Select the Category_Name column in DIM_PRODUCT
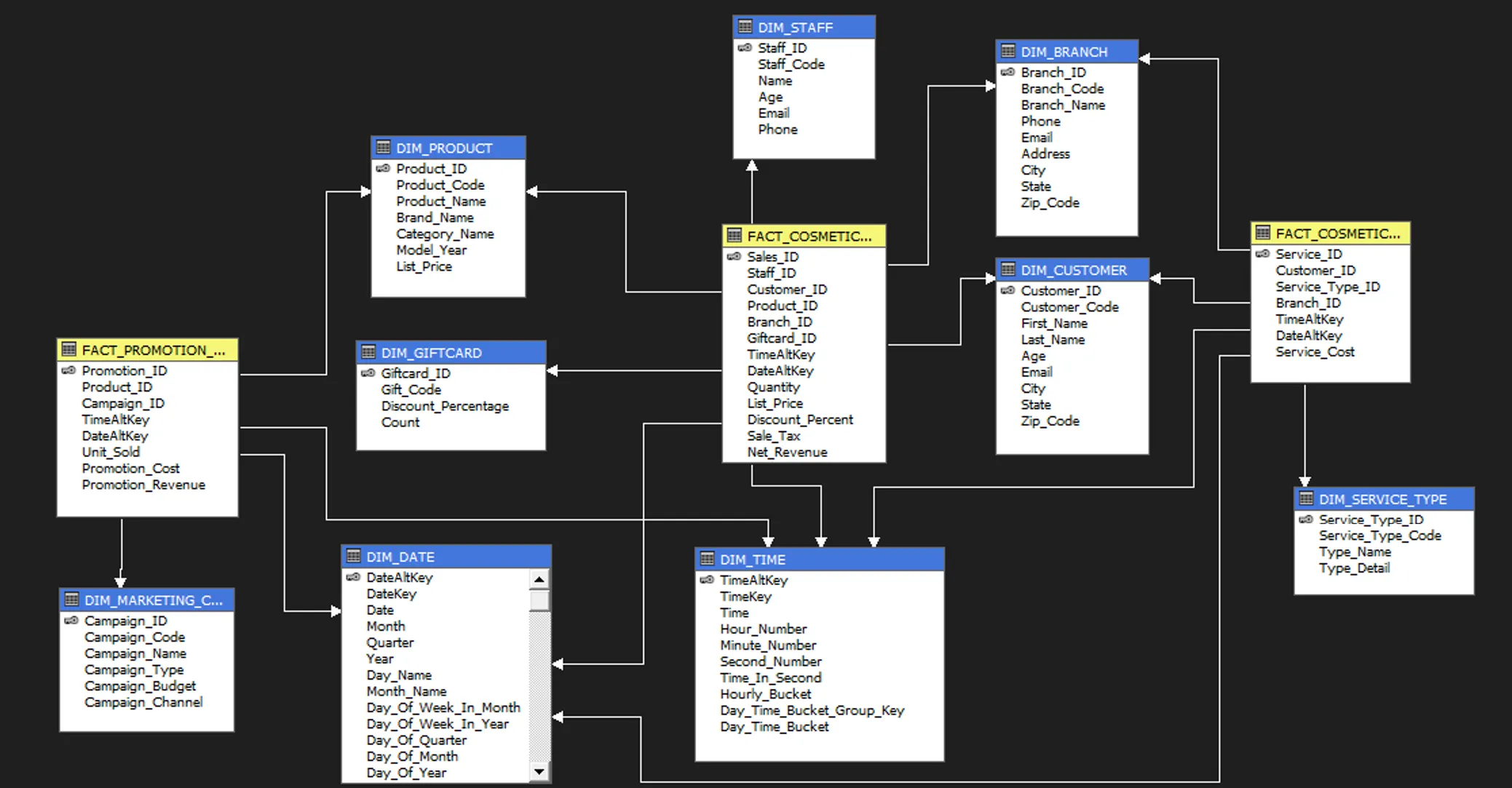 coord(445,234)
